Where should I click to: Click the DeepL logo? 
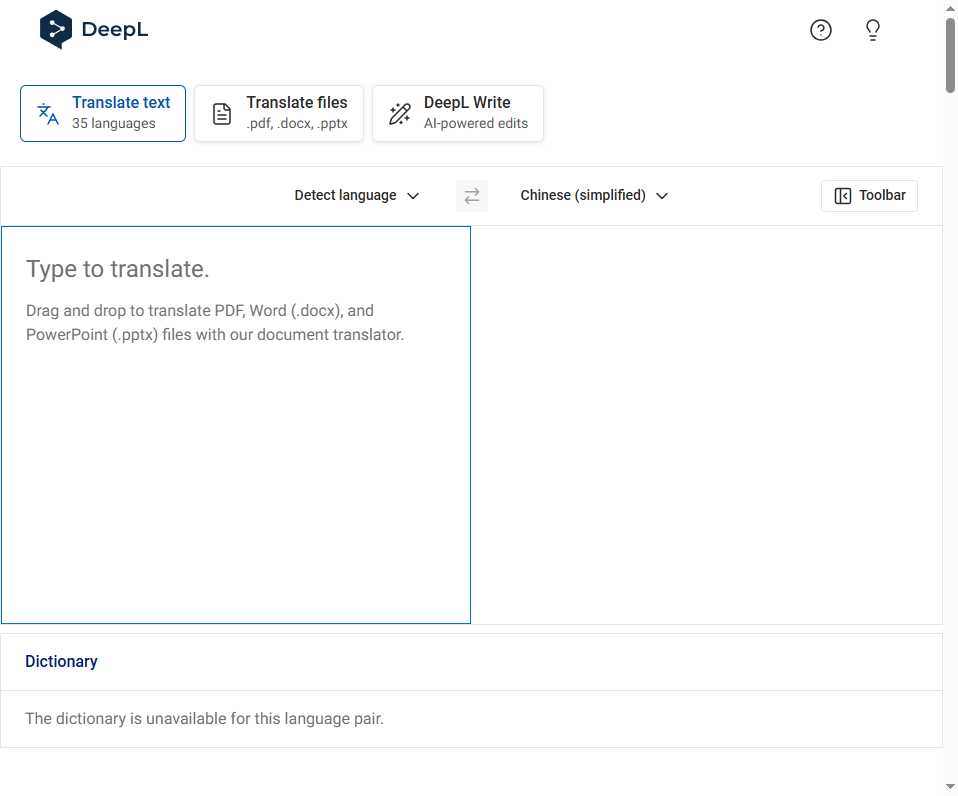93,30
